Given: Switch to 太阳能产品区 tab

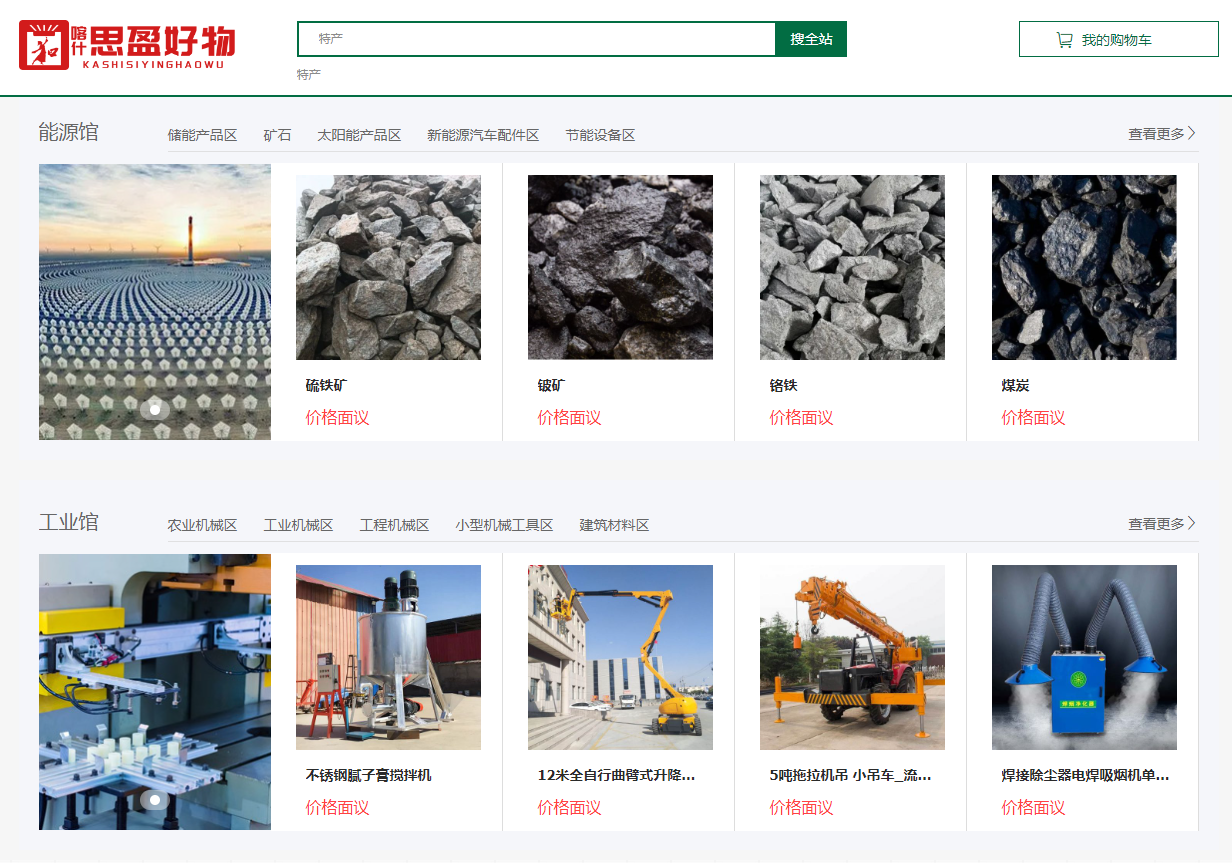Looking at the screenshot, I should click(359, 135).
